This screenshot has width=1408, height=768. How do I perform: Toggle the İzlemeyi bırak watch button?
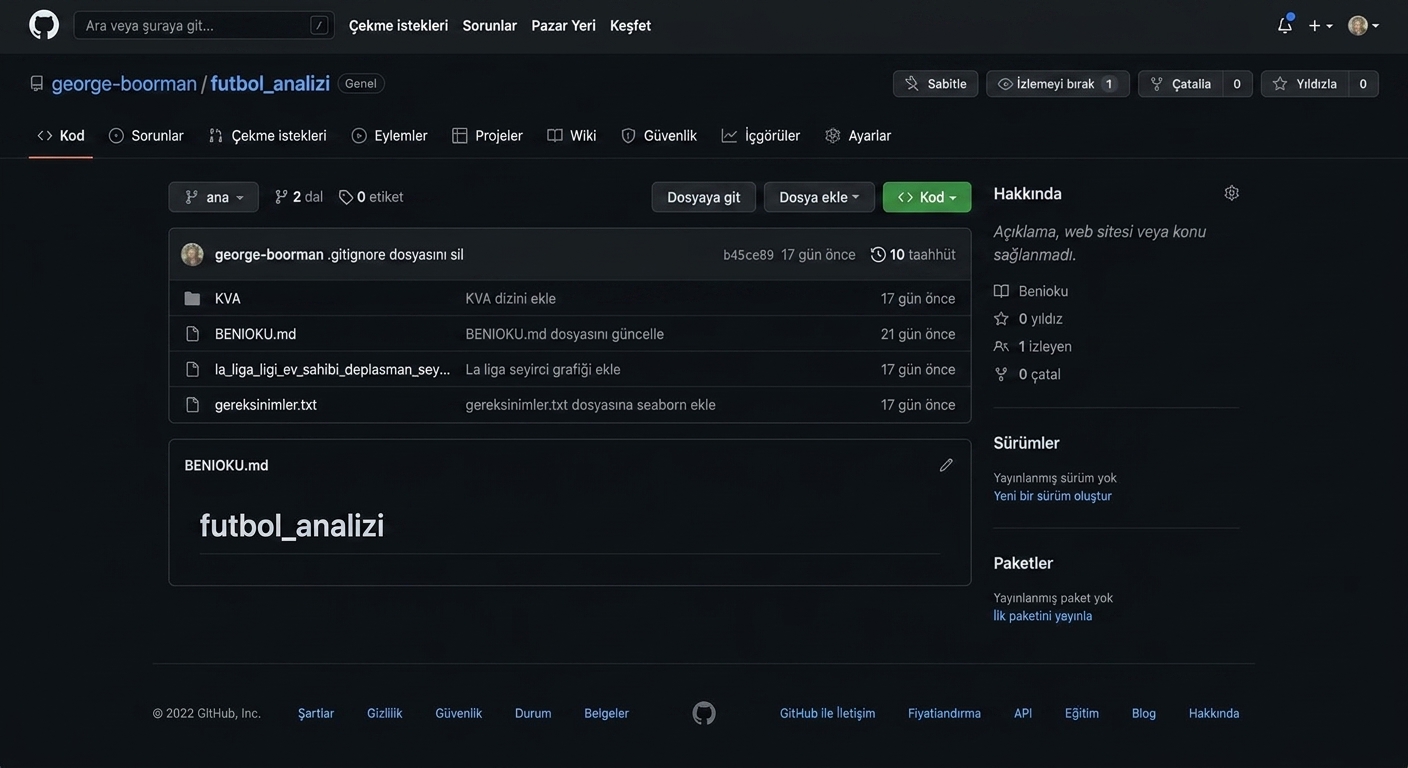click(1058, 84)
